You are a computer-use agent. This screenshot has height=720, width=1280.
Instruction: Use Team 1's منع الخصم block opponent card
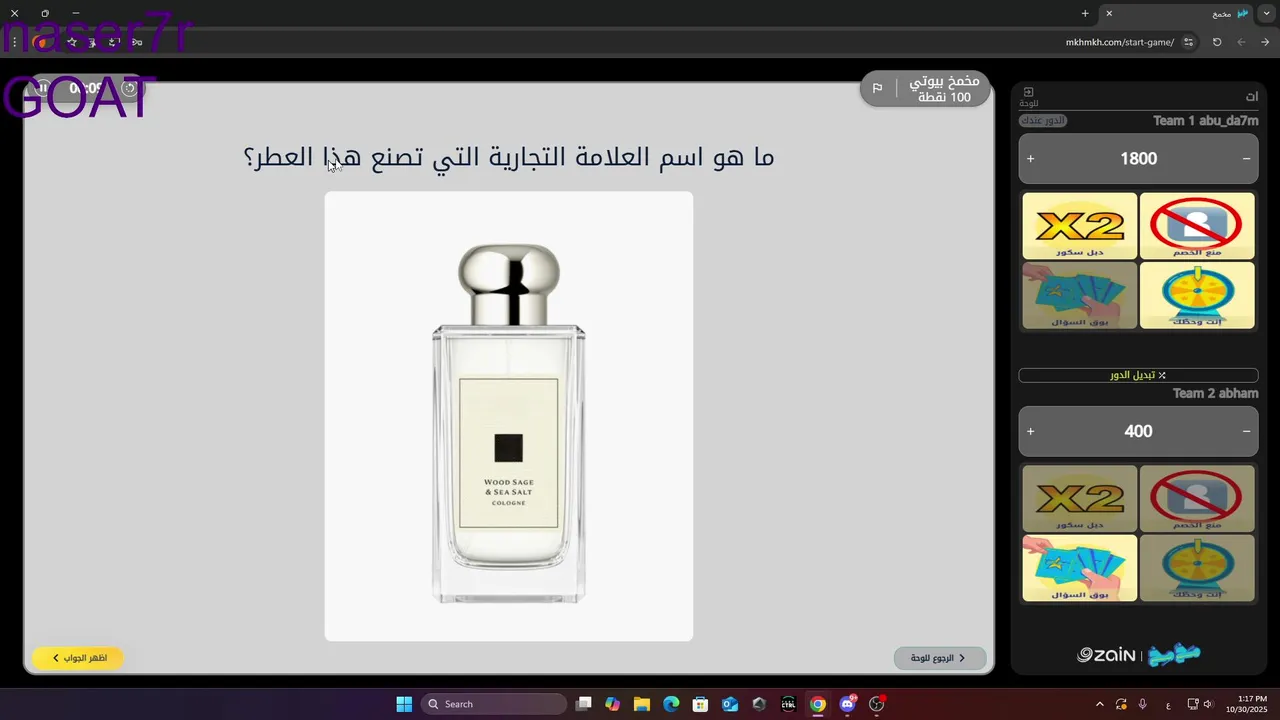[1197, 226]
